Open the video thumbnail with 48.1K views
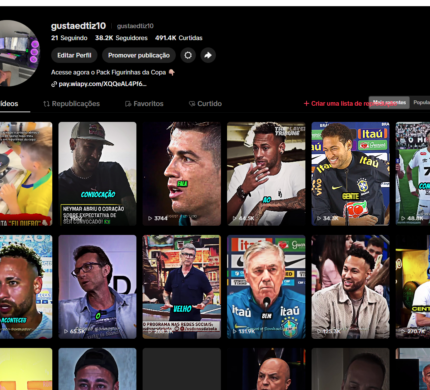430x390 pixels. point(413,174)
